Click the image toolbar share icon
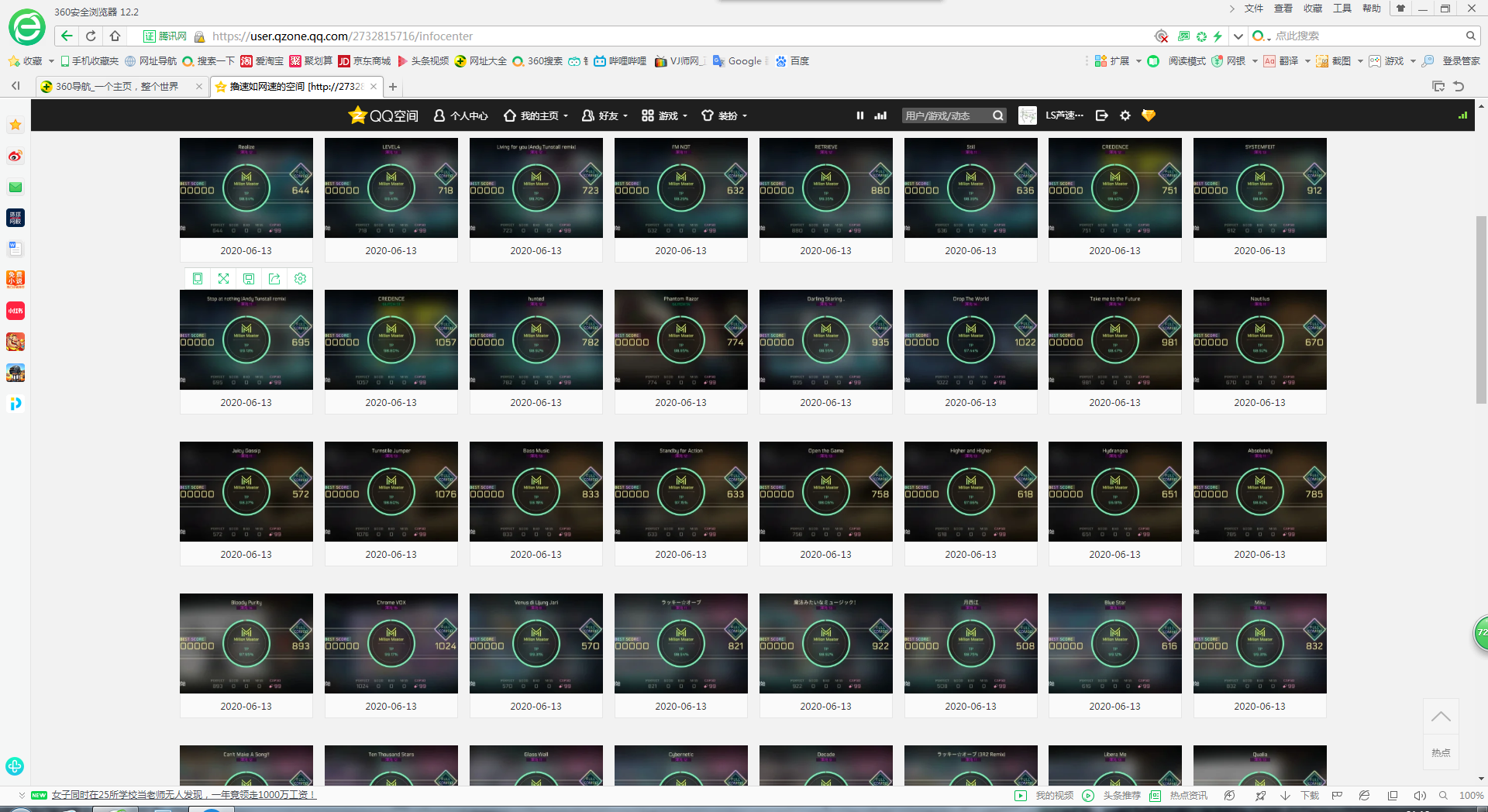 coord(274,278)
